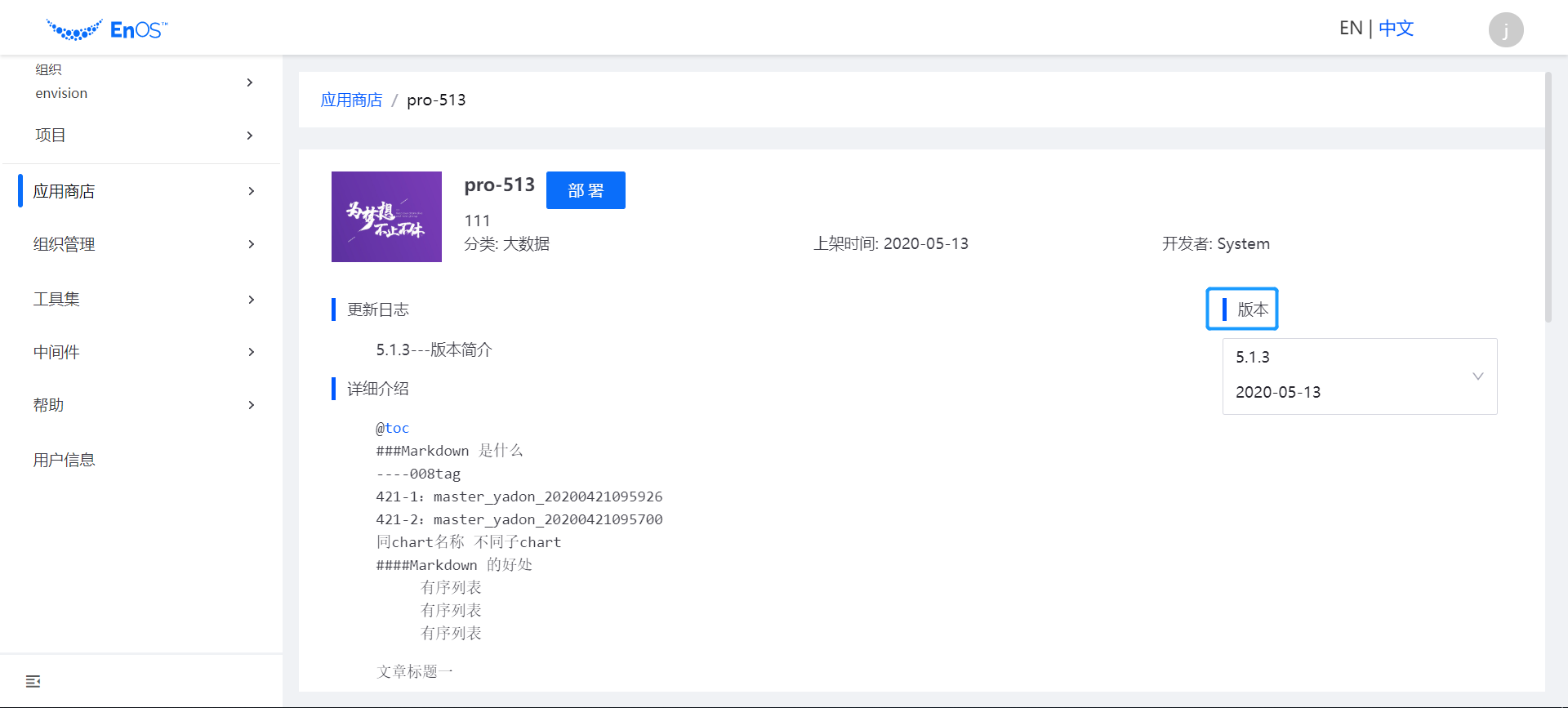Expand the 工具集 menu chevron
The image size is (1568, 708).
tap(251, 300)
